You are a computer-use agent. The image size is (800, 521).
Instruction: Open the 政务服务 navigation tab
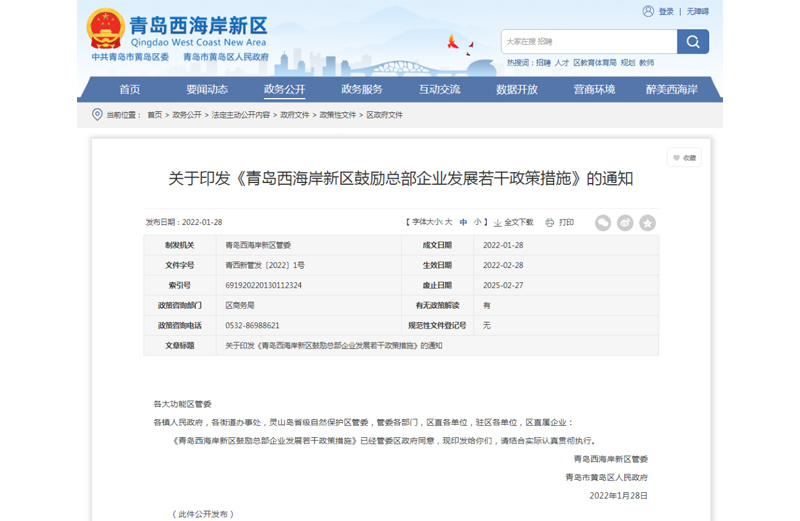pyautogui.click(x=362, y=89)
